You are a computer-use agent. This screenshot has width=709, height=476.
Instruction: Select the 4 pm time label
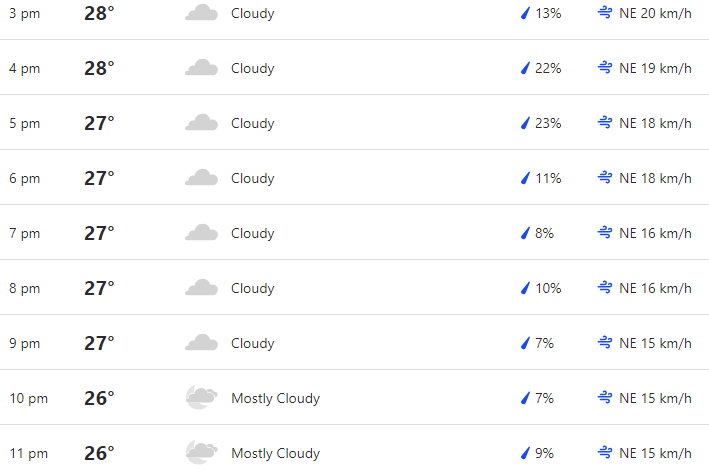(x=24, y=68)
